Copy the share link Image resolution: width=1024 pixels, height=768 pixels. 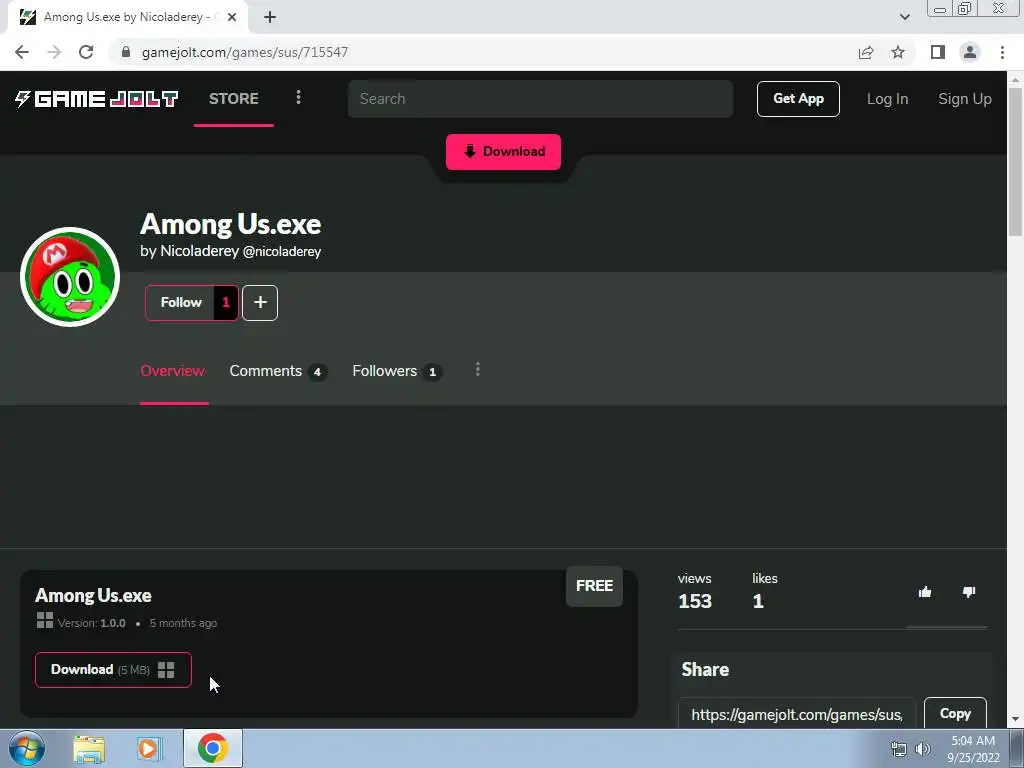955,714
